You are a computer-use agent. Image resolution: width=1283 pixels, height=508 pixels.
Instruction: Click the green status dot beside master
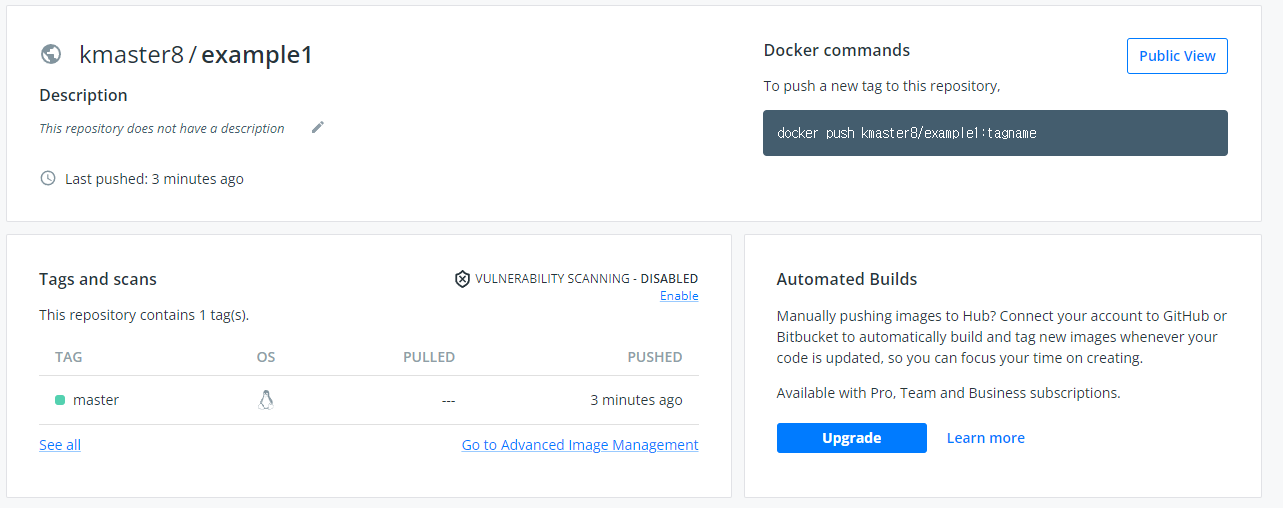click(60, 400)
